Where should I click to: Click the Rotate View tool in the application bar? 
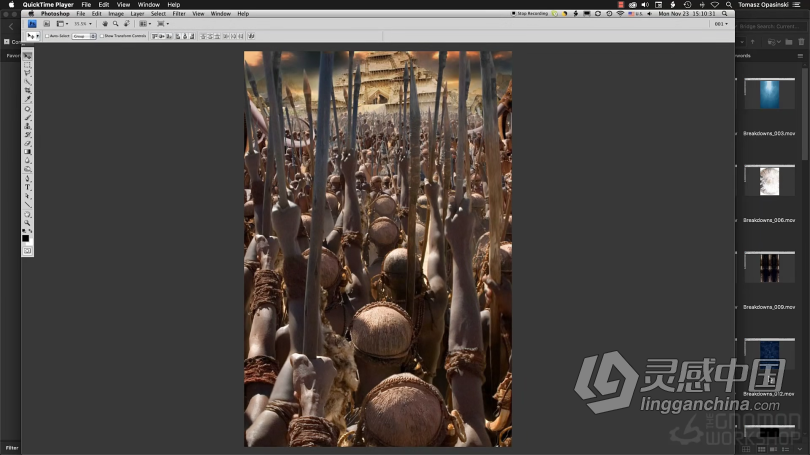[127, 24]
